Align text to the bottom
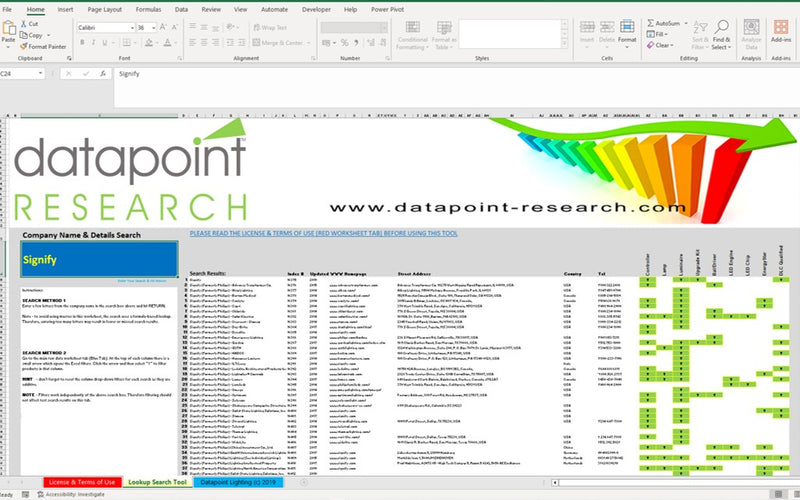 tap(215, 27)
